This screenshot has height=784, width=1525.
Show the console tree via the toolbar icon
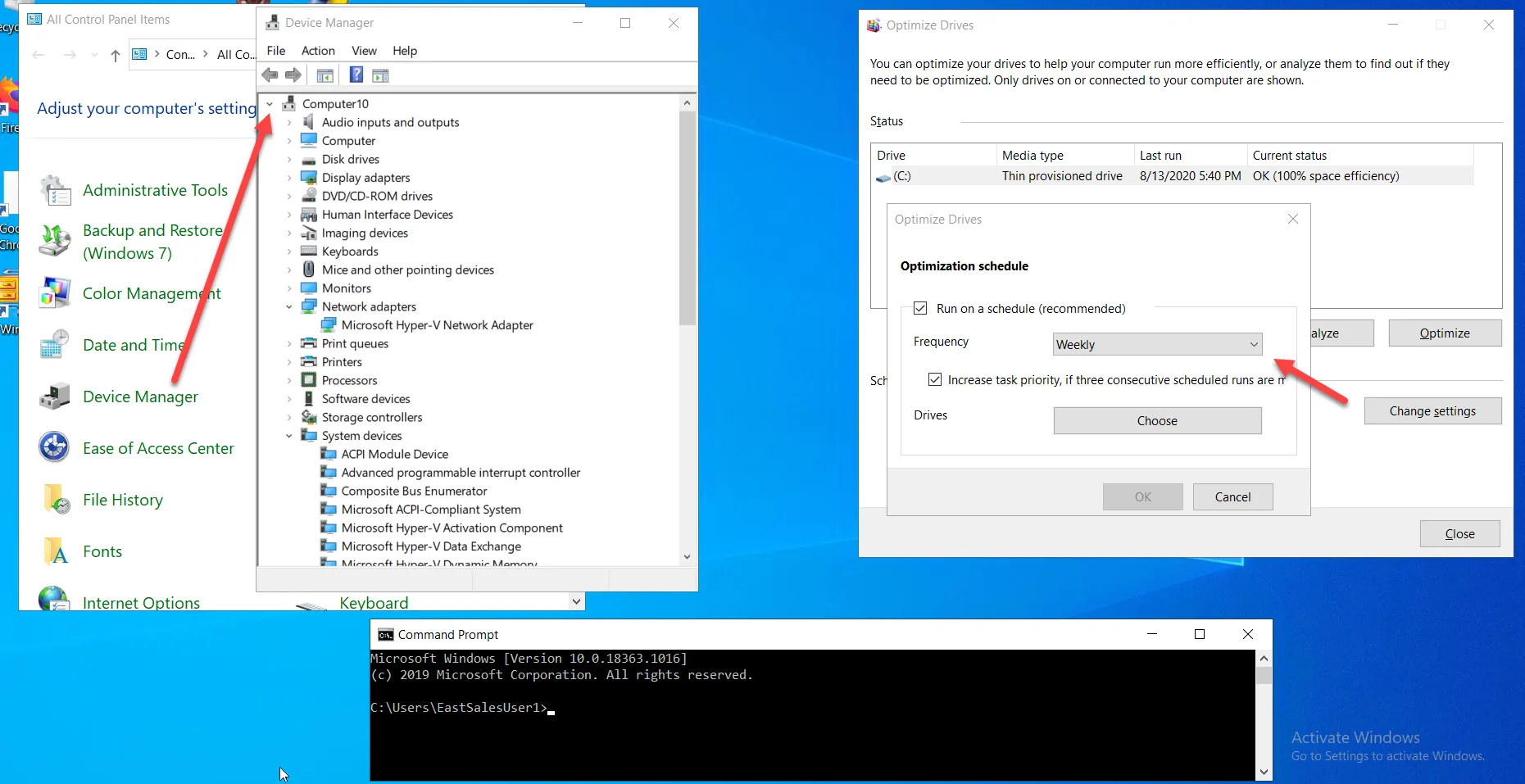click(325, 75)
